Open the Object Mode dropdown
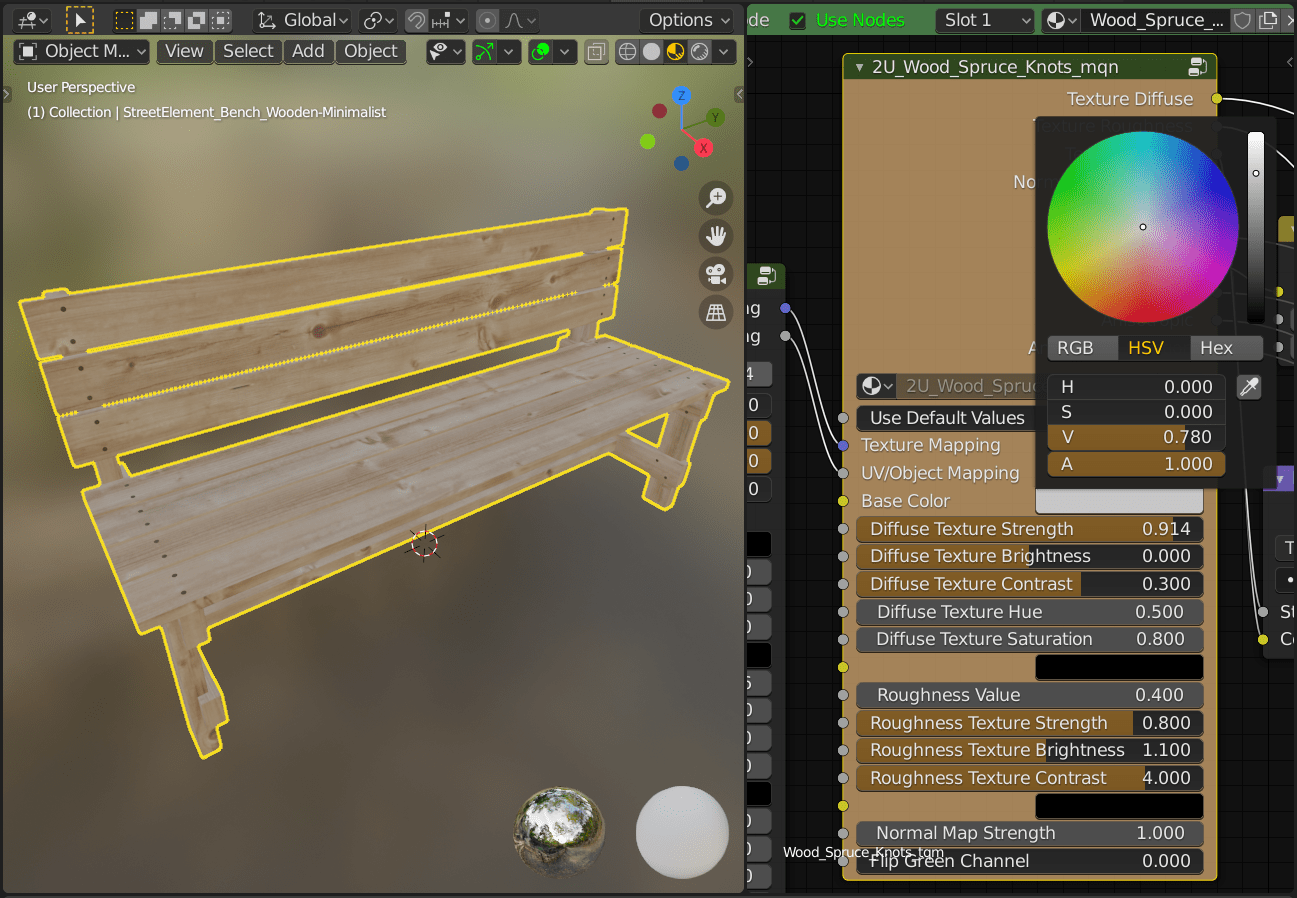Image resolution: width=1297 pixels, height=898 pixels. 83,51
